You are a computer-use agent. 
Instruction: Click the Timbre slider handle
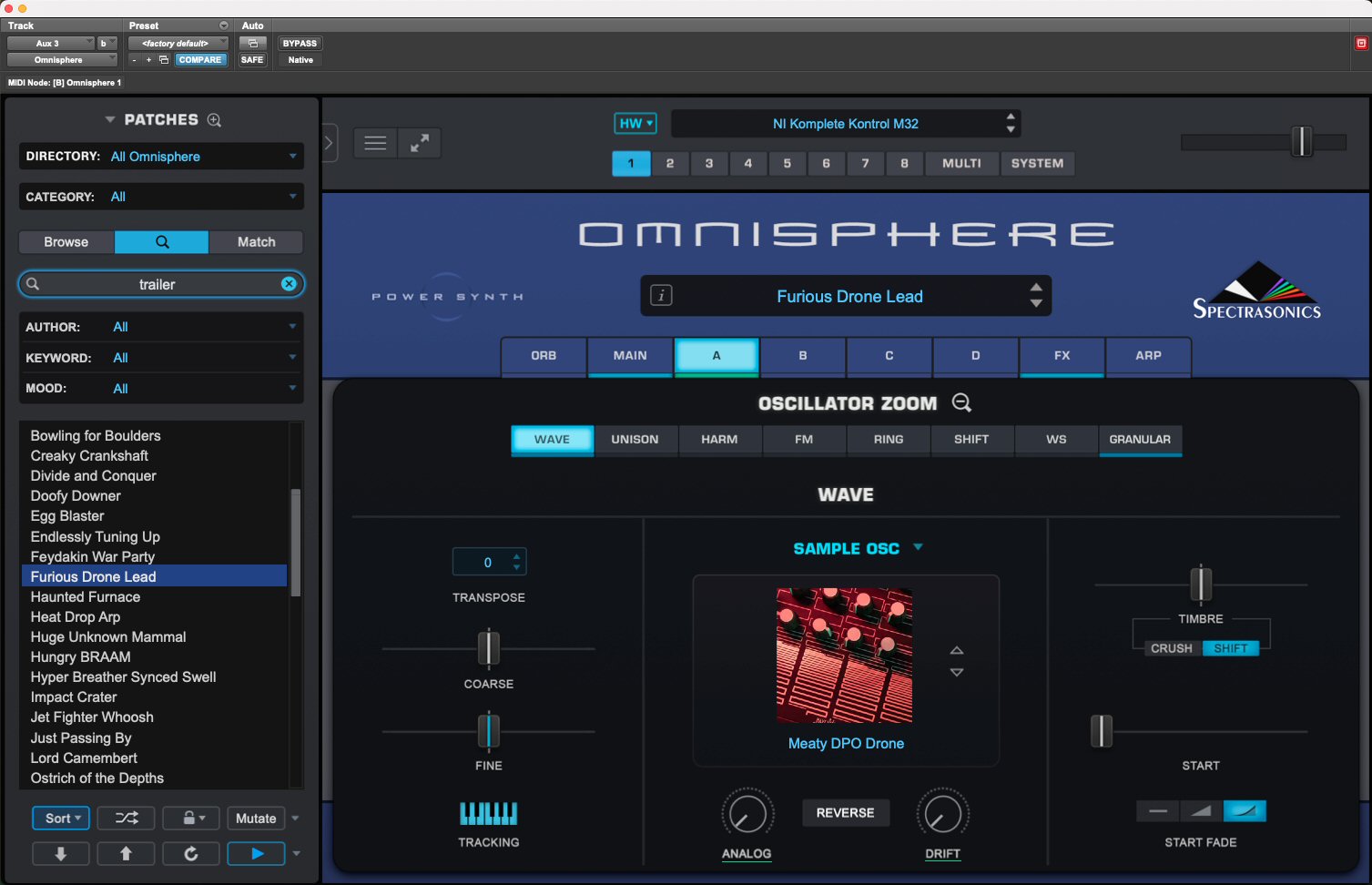click(1201, 584)
